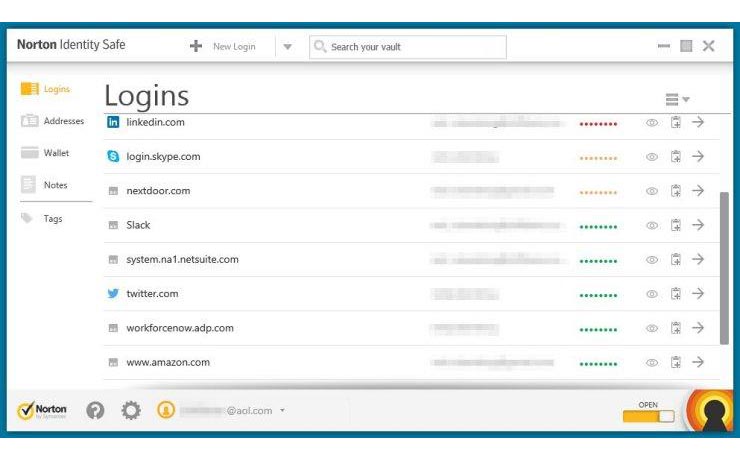The width and height of the screenshot is (740, 460).
Task: Click twitter.com clipboard copy icon
Action: pos(676,293)
